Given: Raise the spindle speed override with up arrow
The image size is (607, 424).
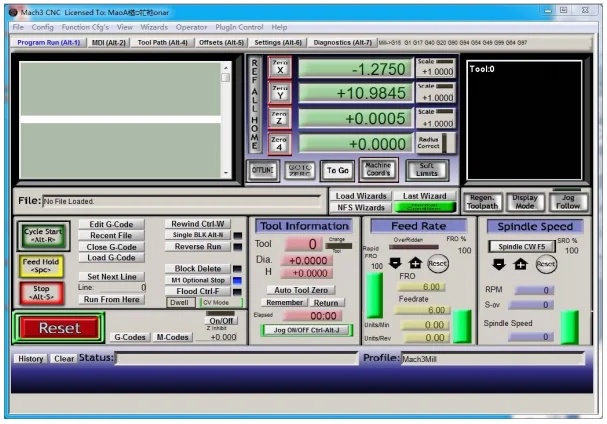Looking at the screenshot, I should click(x=522, y=265).
